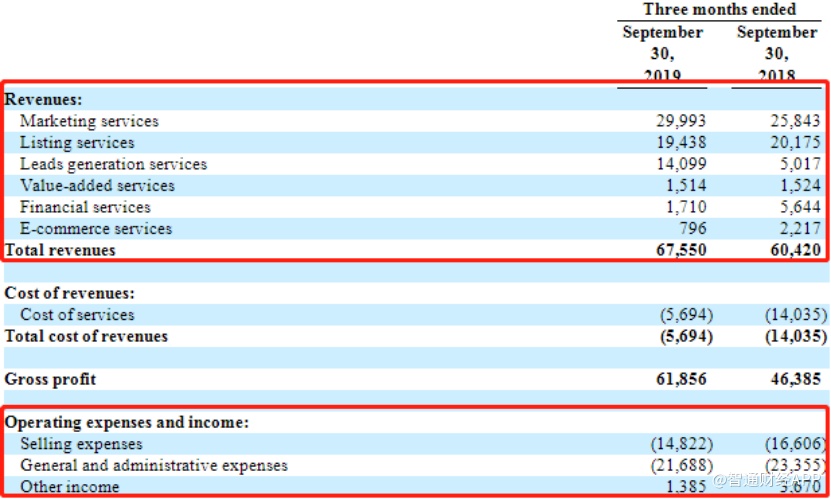Screen dimensions: 831x499
Task: Click the 60,420 Total revenues 2018 figure
Action: tap(795, 250)
